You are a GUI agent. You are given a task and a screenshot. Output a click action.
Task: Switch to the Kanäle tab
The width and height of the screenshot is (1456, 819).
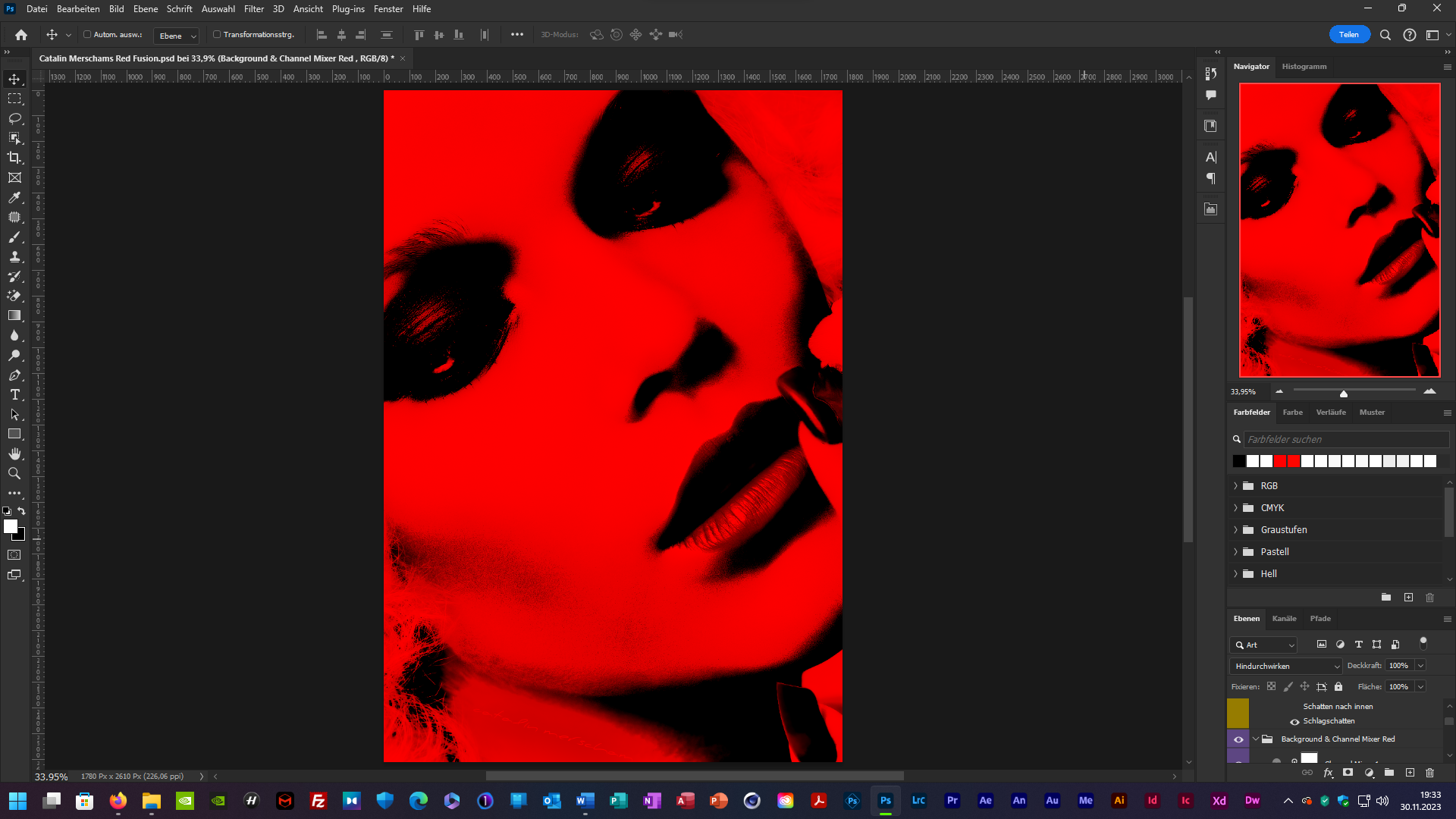coord(1284,619)
